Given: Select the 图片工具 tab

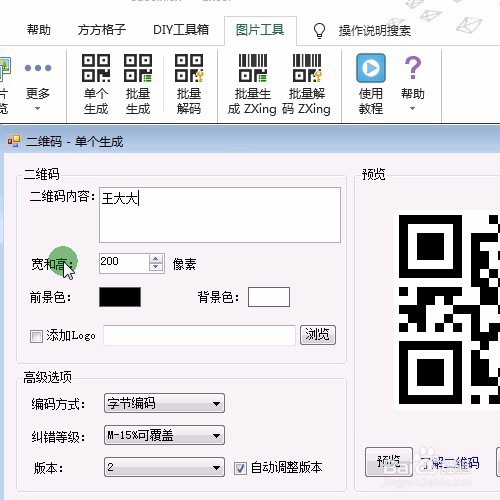Looking at the screenshot, I should coord(260,30).
